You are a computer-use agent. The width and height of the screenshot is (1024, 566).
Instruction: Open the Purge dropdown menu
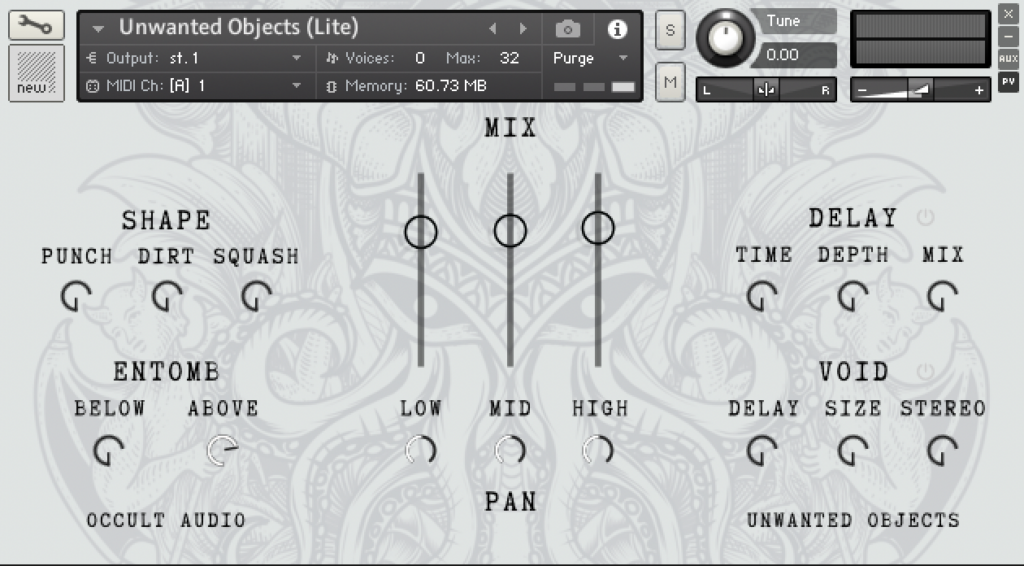coord(590,58)
